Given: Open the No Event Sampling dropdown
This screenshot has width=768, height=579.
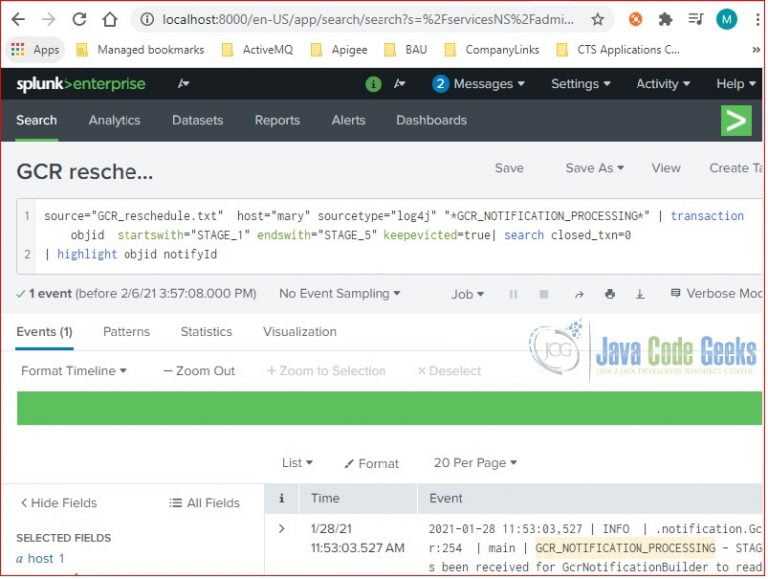Looking at the screenshot, I should coord(339,293).
